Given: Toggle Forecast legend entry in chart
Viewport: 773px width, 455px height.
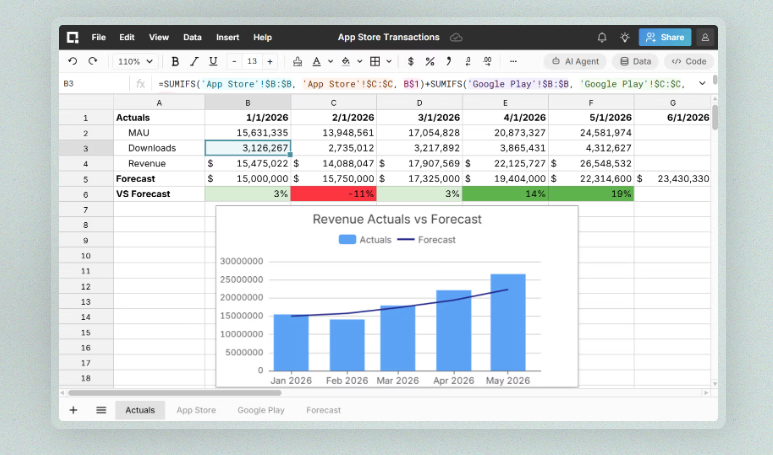Looking at the screenshot, I should (x=426, y=240).
